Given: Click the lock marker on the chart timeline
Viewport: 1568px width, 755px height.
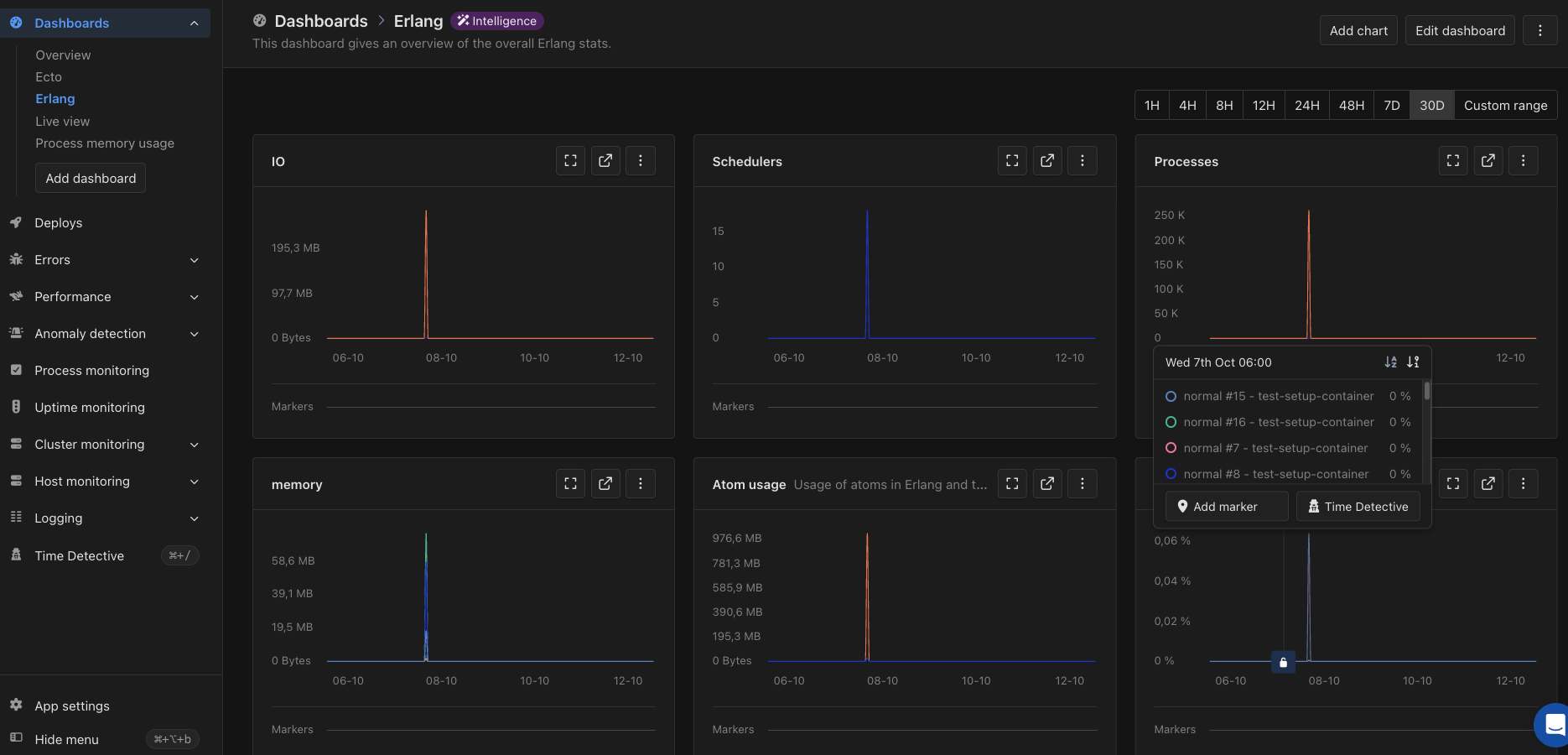Looking at the screenshot, I should [1284, 662].
